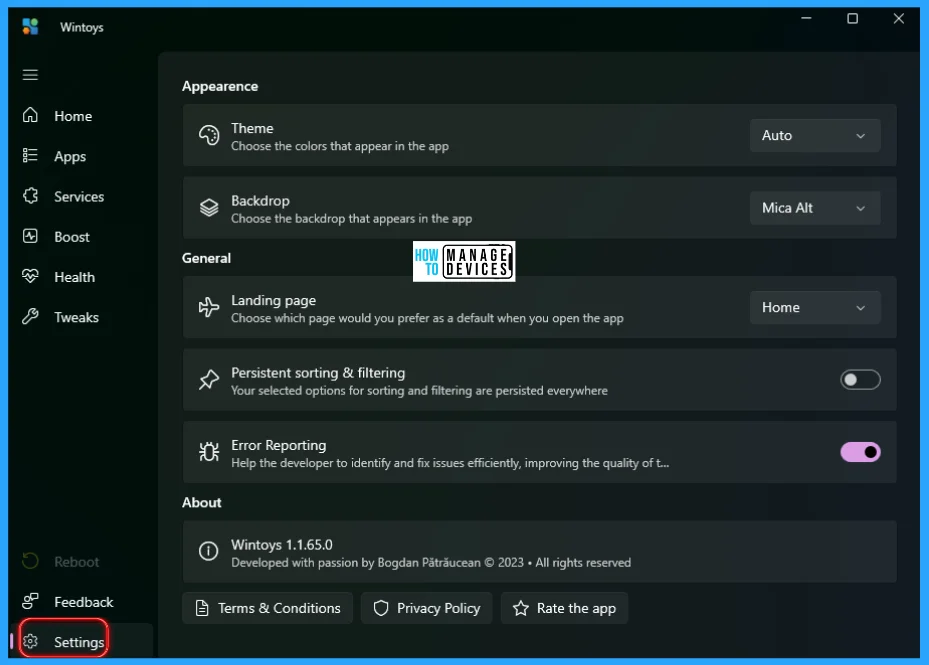Click the Wintoys 1.1.65.0 version text
The height and width of the screenshot is (665, 929).
281,545
